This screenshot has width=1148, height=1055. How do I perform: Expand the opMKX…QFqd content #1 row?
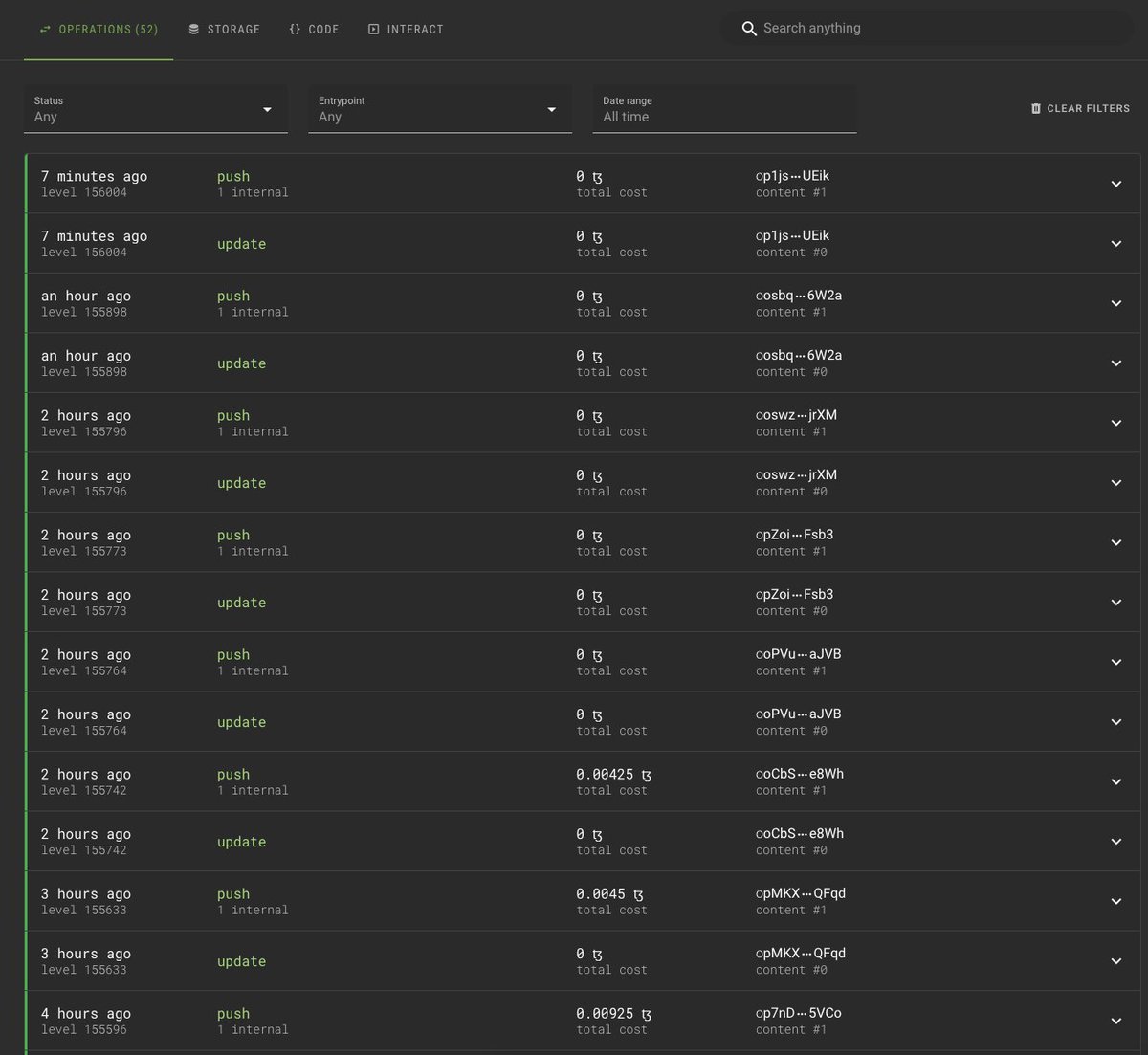point(1115,901)
